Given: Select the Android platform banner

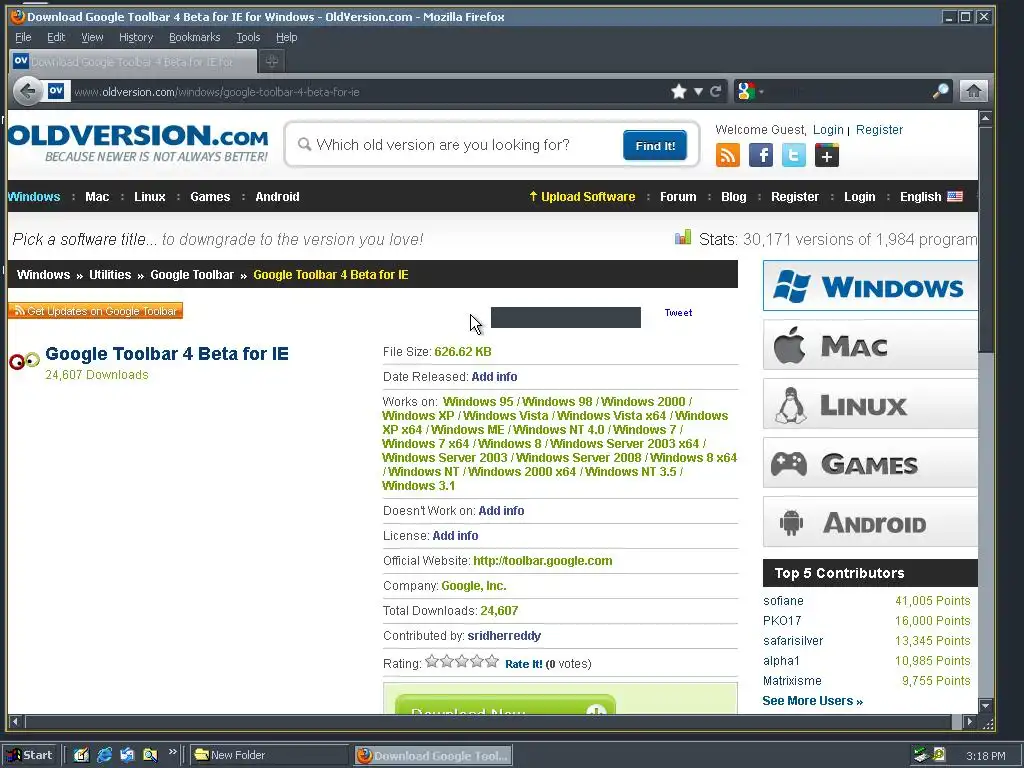Looking at the screenshot, I should [x=870, y=522].
